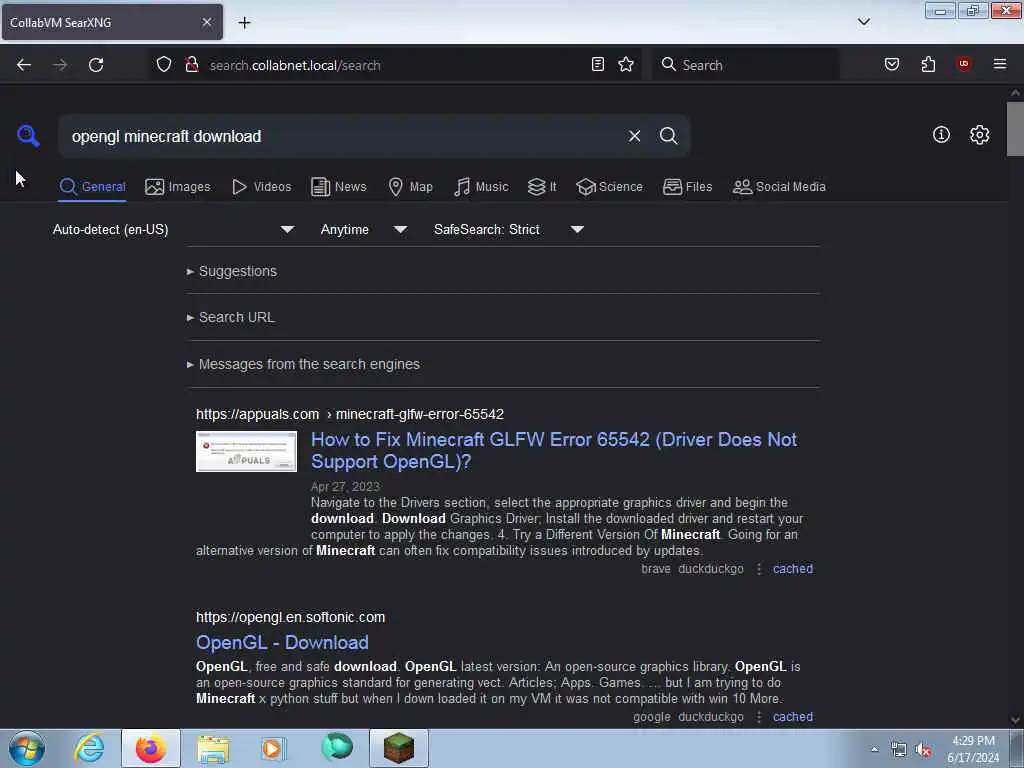The height and width of the screenshot is (768, 1024).
Task: Switch to the It search category
Action: tap(542, 187)
